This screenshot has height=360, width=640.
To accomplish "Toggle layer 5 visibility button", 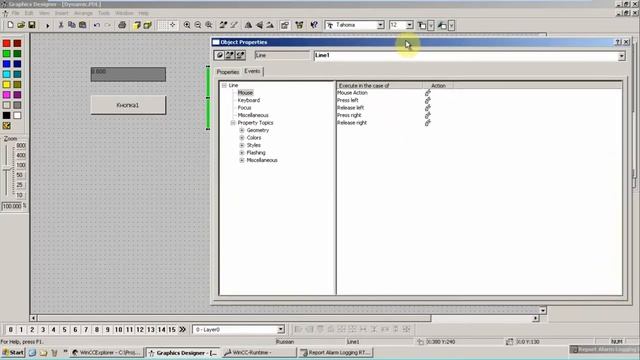I will click(x=64, y=329).
